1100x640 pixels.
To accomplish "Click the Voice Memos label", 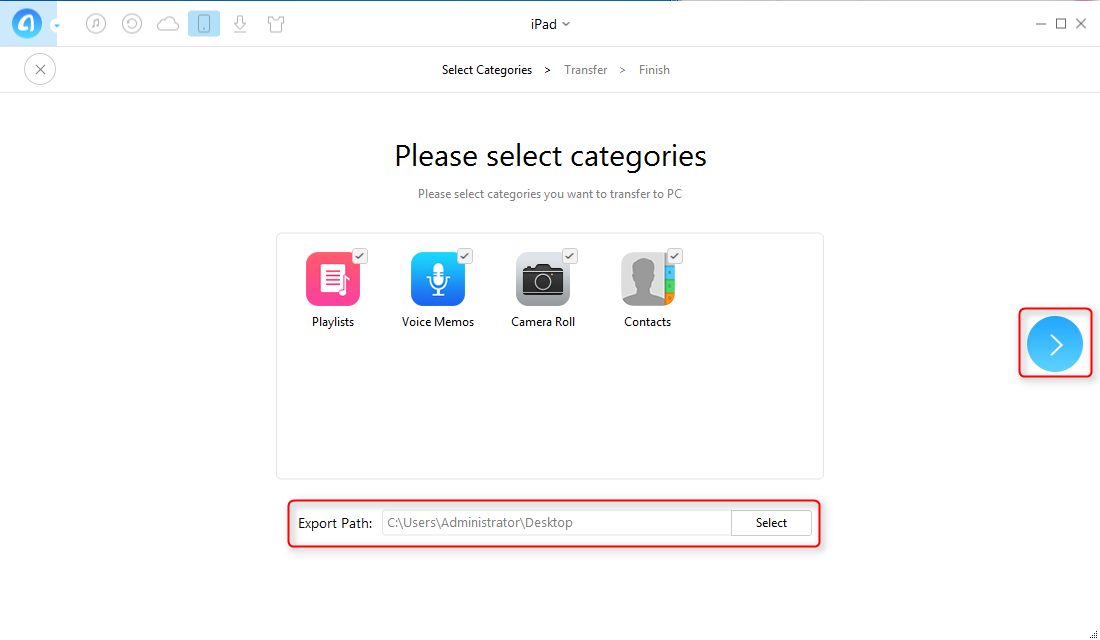I will 438,322.
